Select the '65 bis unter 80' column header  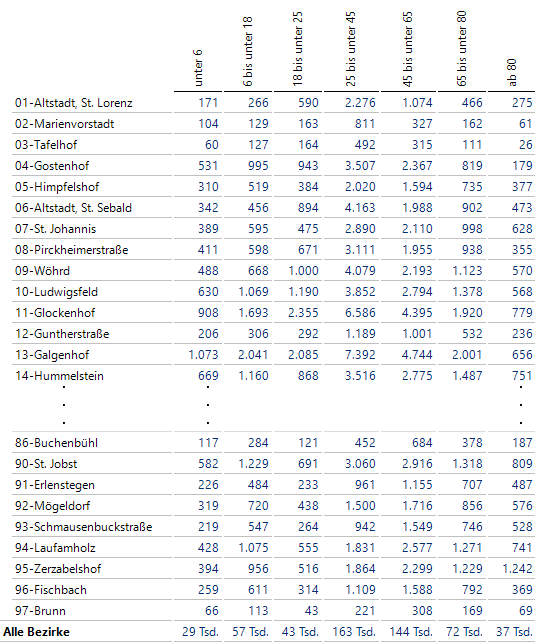click(461, 49)
